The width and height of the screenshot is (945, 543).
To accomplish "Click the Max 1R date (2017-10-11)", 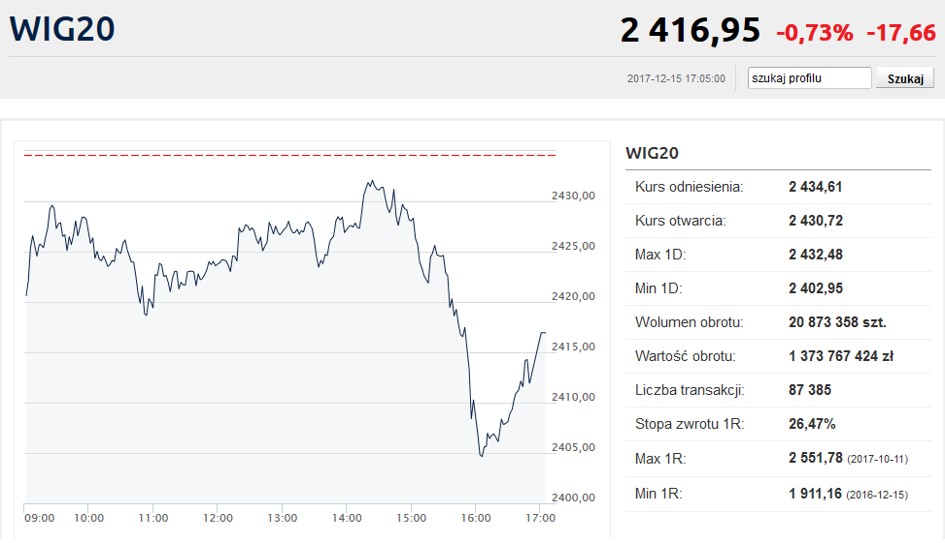I will click(877, 459).
